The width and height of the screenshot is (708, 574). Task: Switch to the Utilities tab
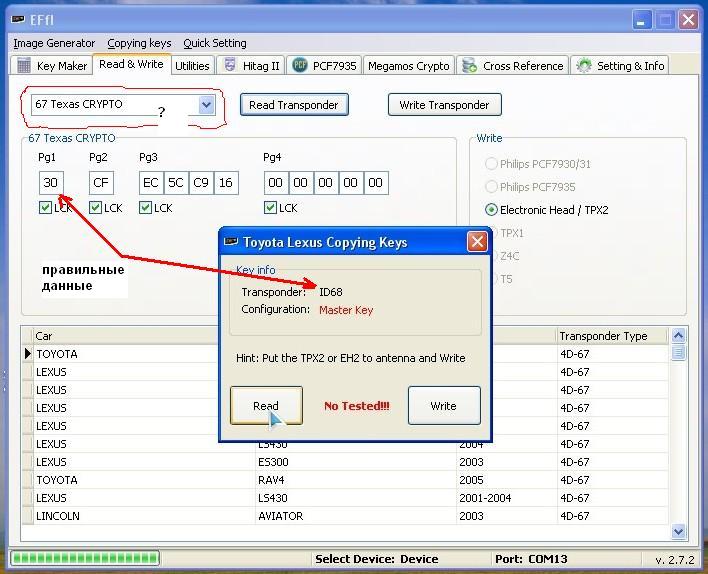click(192, 66)
